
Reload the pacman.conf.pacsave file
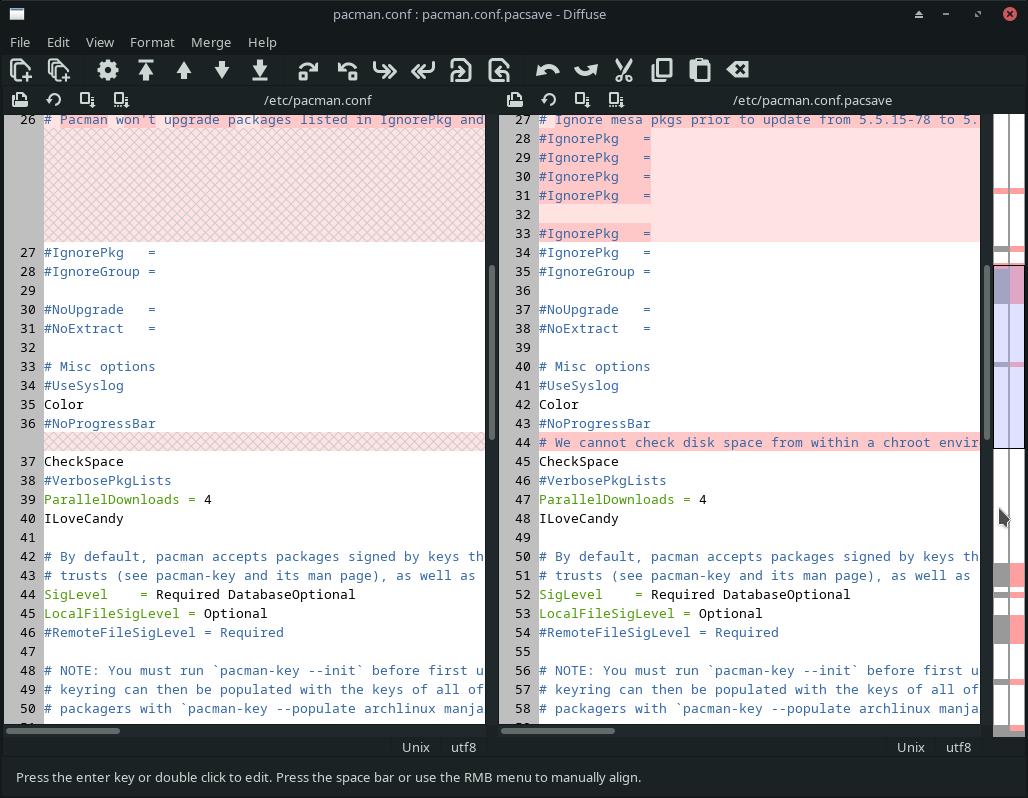pos(549,100)
